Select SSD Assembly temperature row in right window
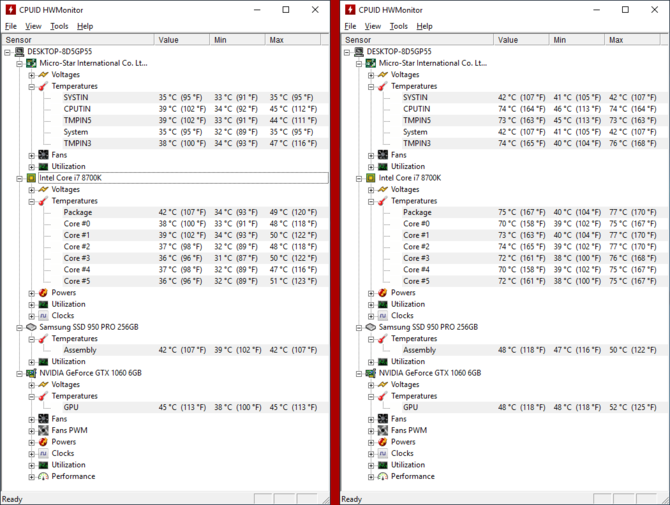The image size is (670, 505). [535, 350]
